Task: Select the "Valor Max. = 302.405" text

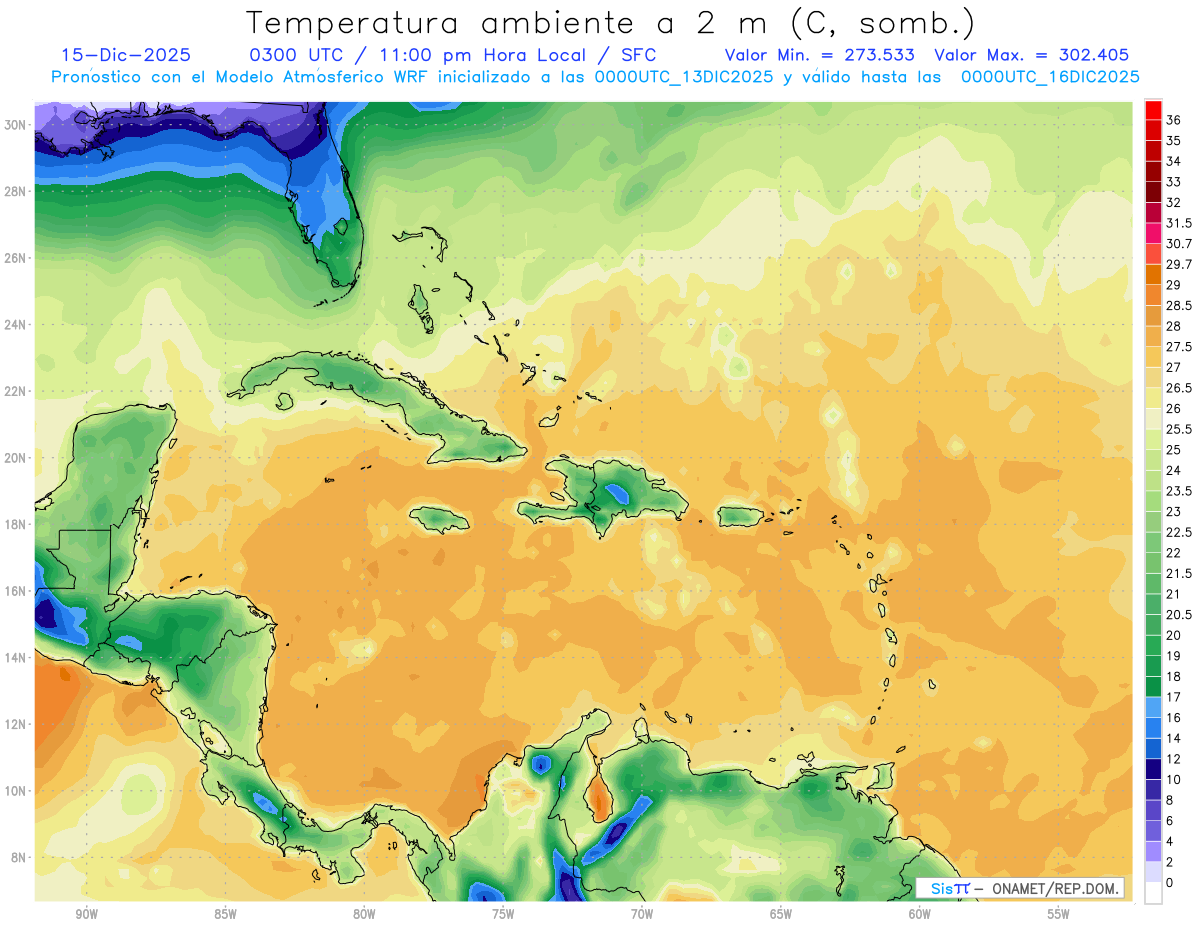Action: click(1031, 56)
